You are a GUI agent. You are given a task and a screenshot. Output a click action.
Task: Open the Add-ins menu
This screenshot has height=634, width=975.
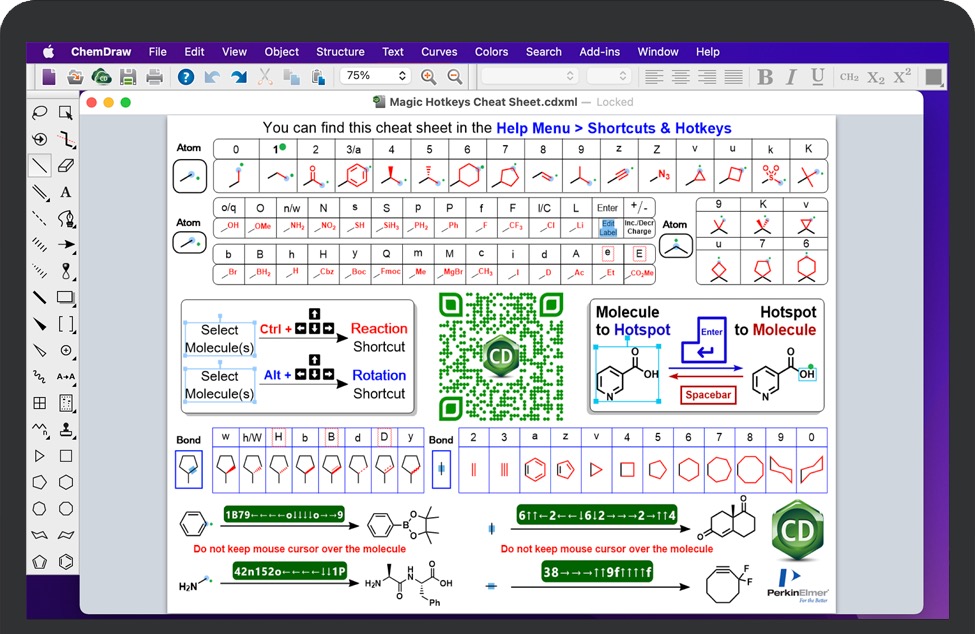click(x=599, y=52)
